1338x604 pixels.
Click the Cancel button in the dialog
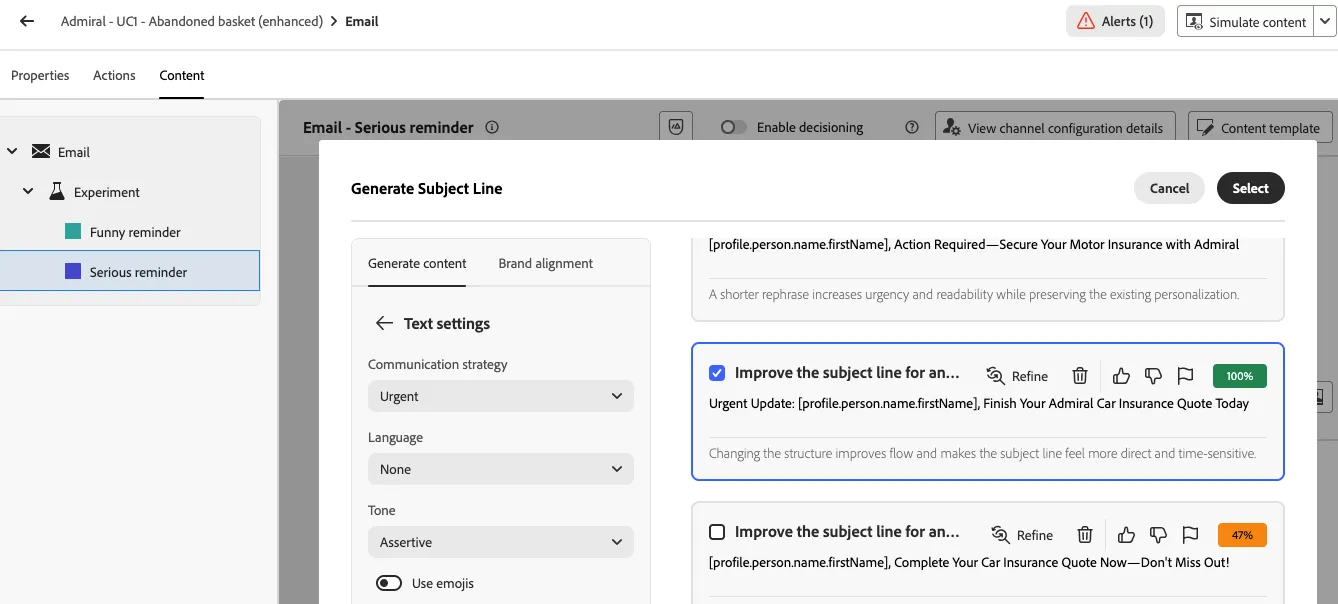[x=1169, y=188]
